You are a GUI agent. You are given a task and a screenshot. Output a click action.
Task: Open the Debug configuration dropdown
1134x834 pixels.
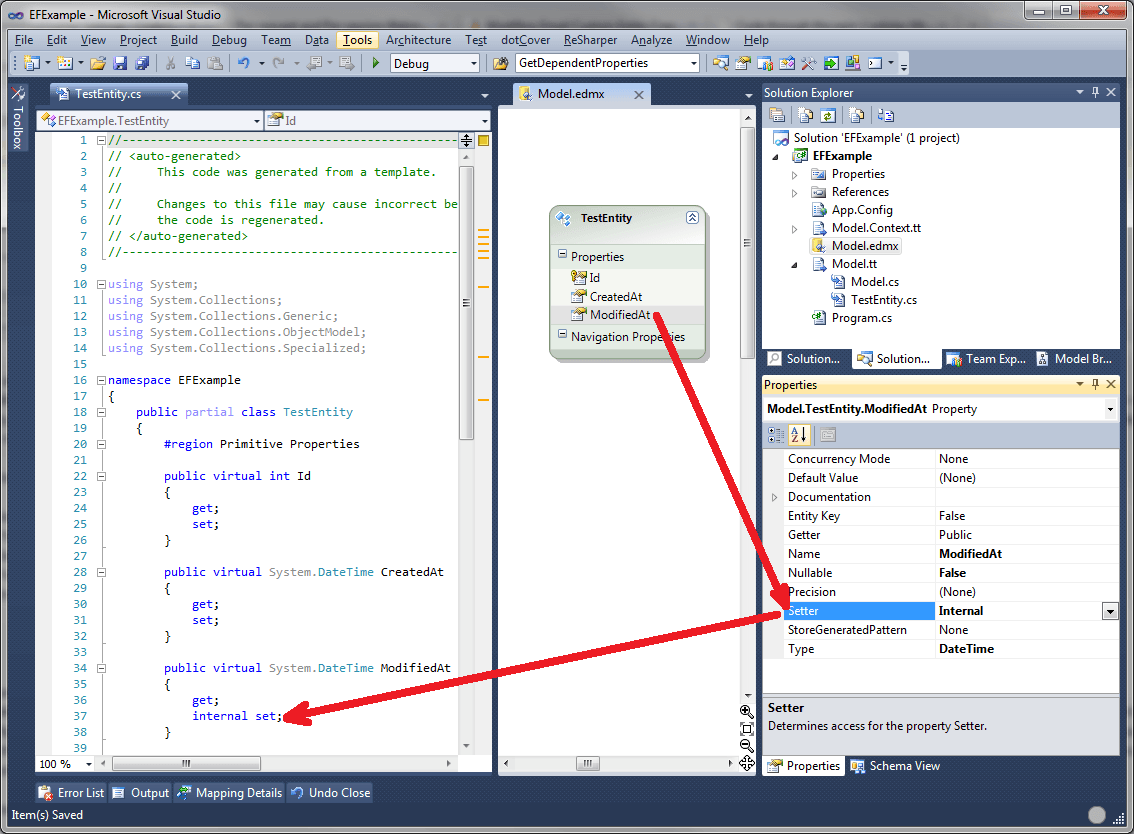click(474, 63)
